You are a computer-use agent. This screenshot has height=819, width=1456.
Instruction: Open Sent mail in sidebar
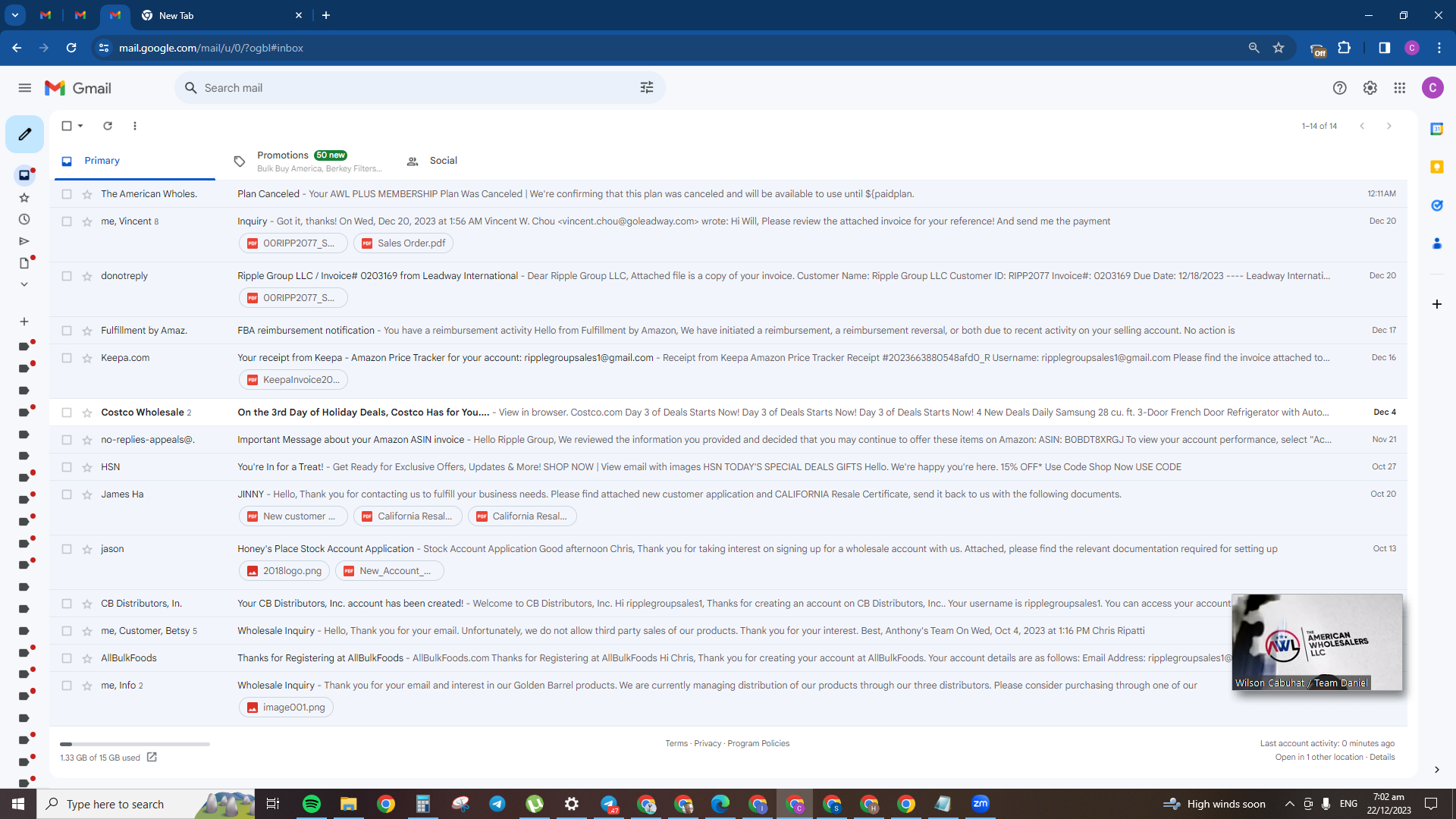click(24, 241)
